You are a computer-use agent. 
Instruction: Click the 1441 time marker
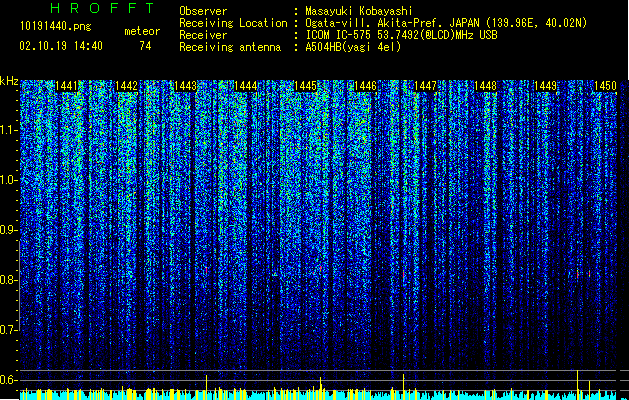[x=67, y=86]
